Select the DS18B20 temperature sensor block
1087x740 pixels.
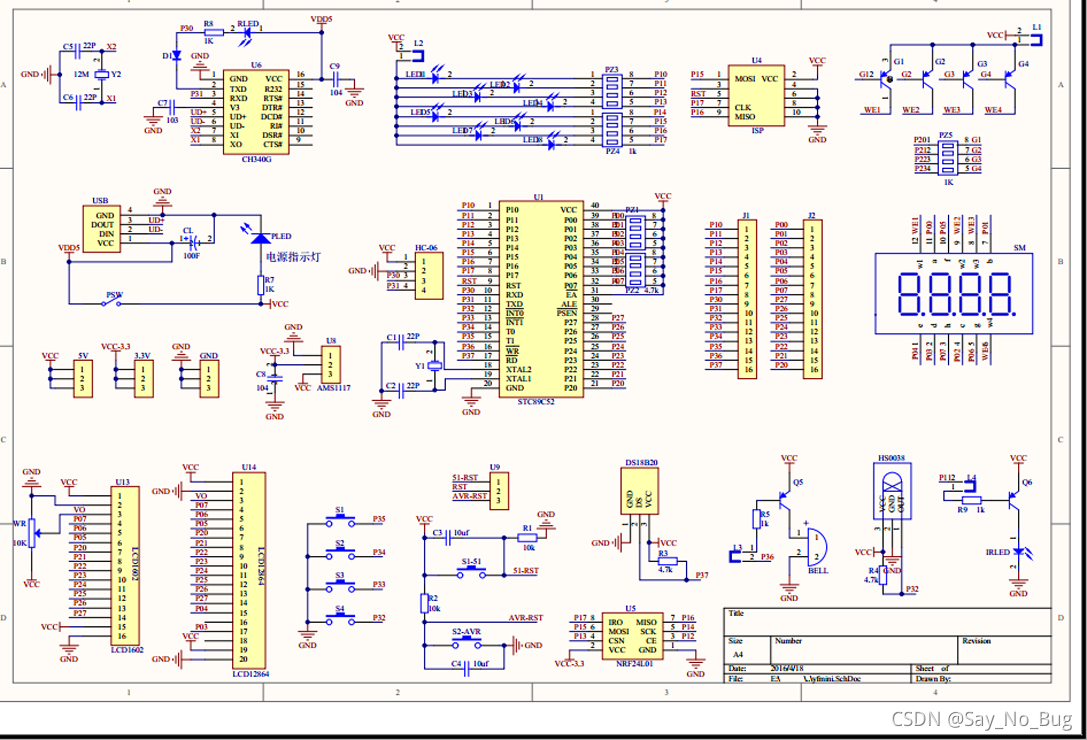click(x=639, y=491)
